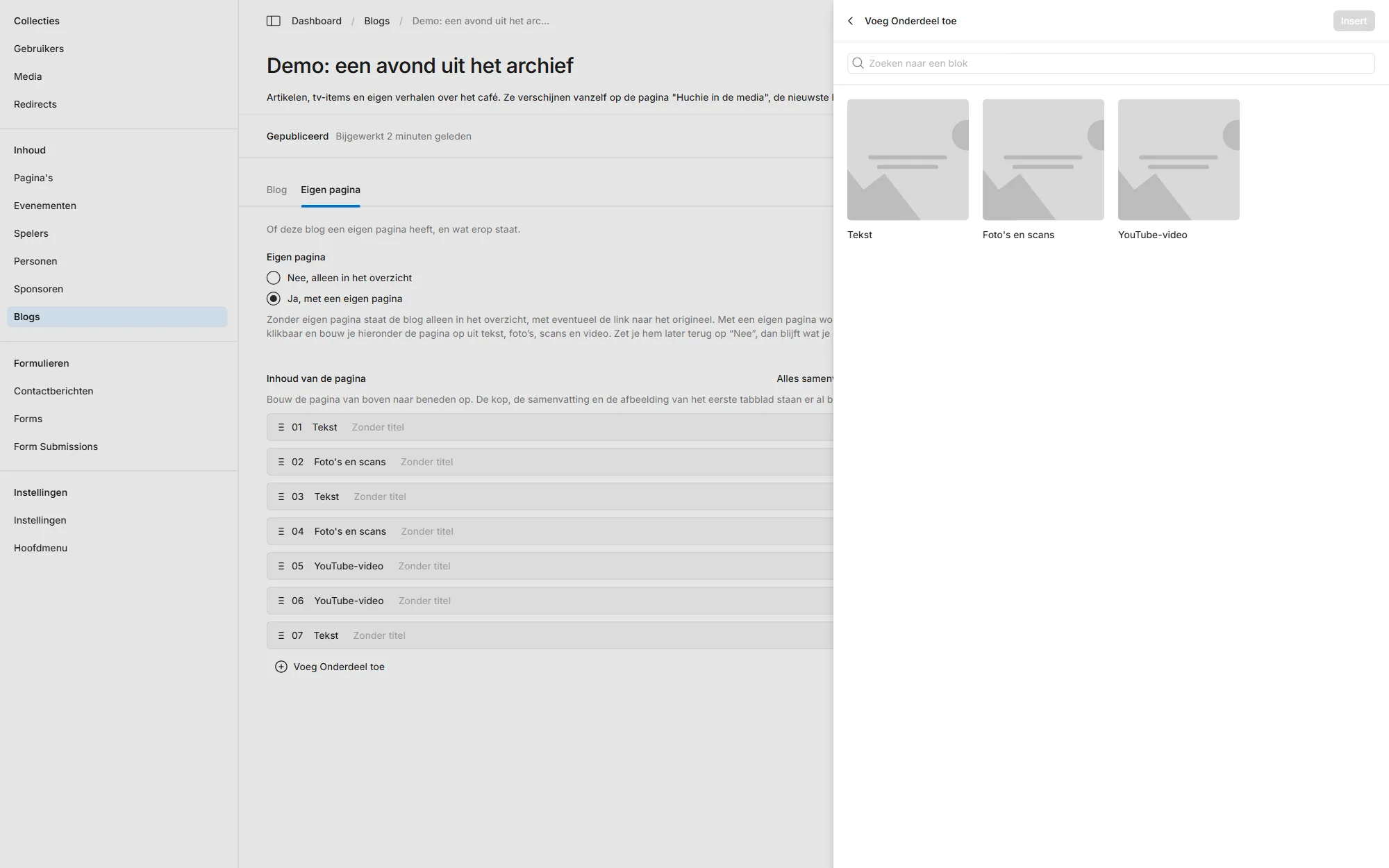This screenshot has height=868, width=1389.
Task: Open Gebruikers in the sidebar
Action: click(39, 49)
